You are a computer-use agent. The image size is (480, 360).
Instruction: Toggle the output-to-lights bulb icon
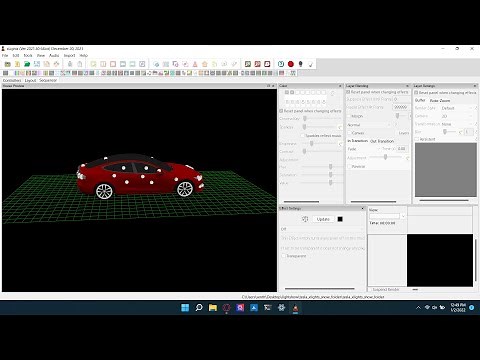click(300, 64)
